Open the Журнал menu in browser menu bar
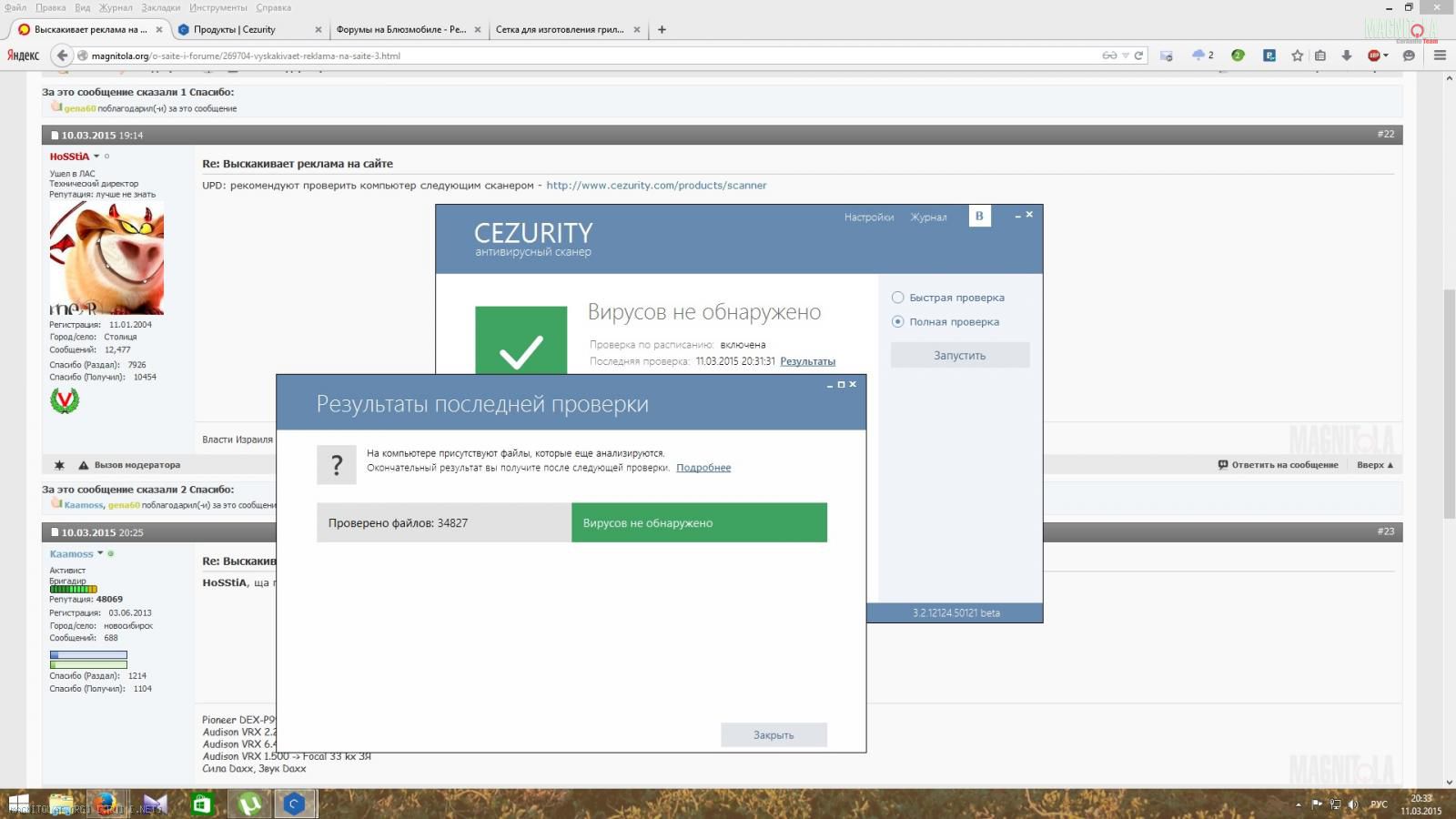1456x819 pixels. pos(116,7)
